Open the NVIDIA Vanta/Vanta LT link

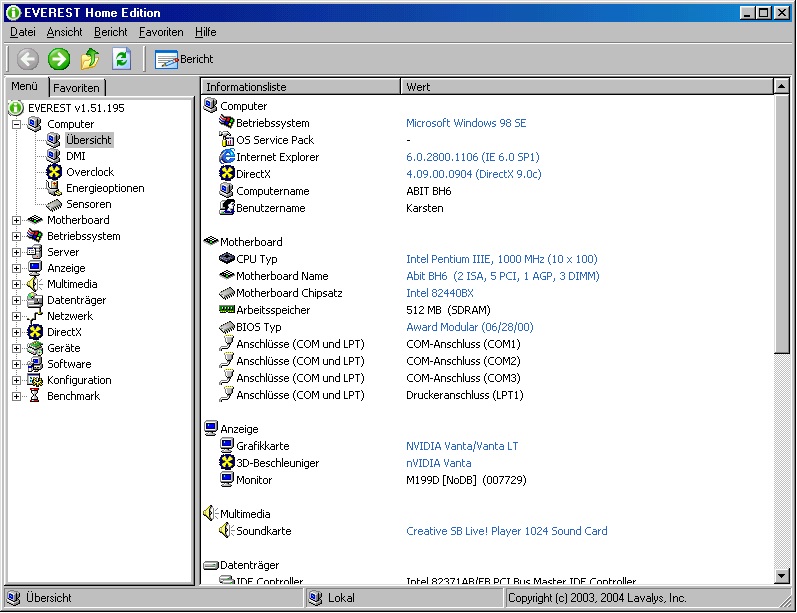tap(462, 446)
